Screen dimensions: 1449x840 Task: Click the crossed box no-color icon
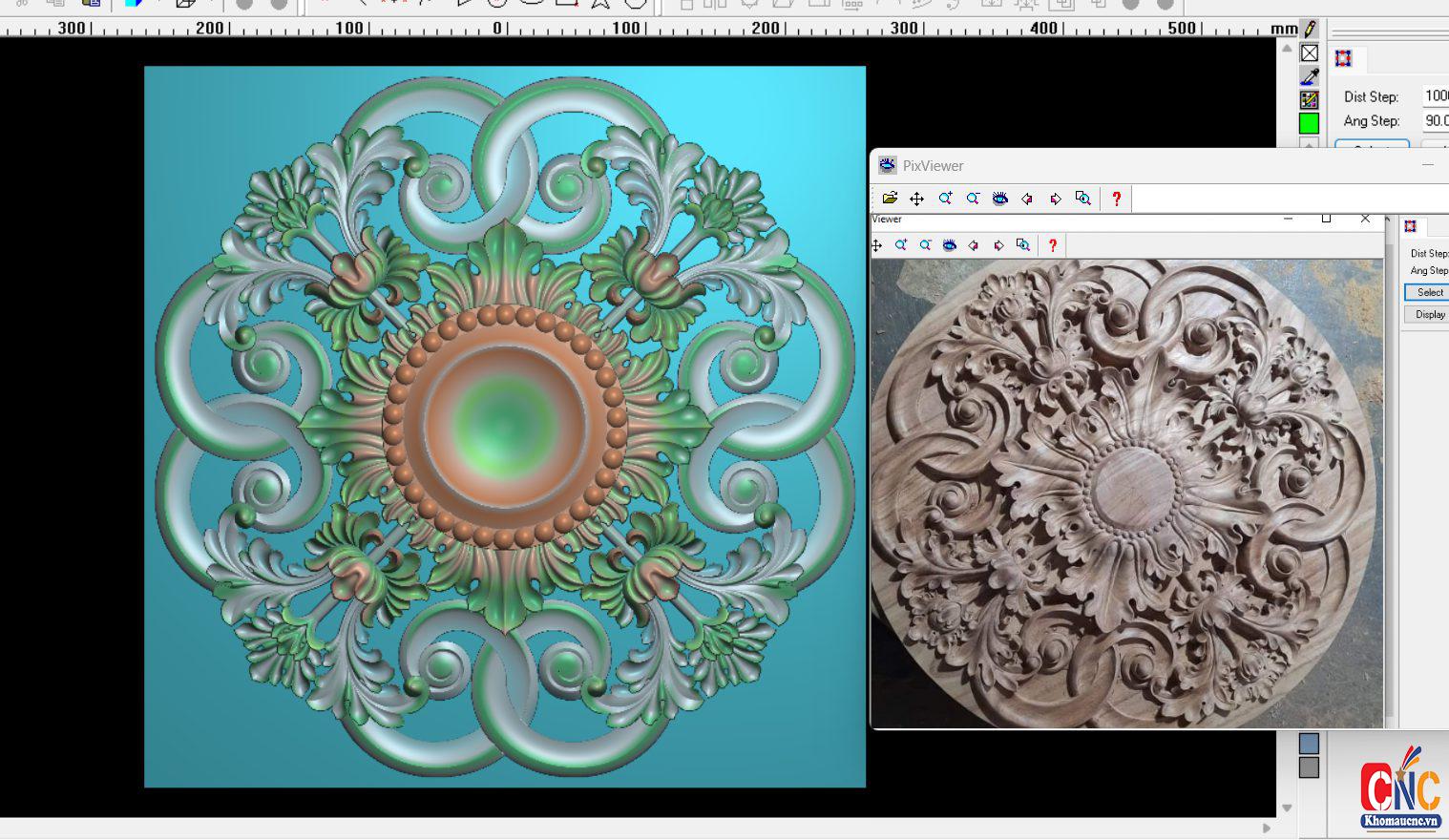(x=1310, y=53)
